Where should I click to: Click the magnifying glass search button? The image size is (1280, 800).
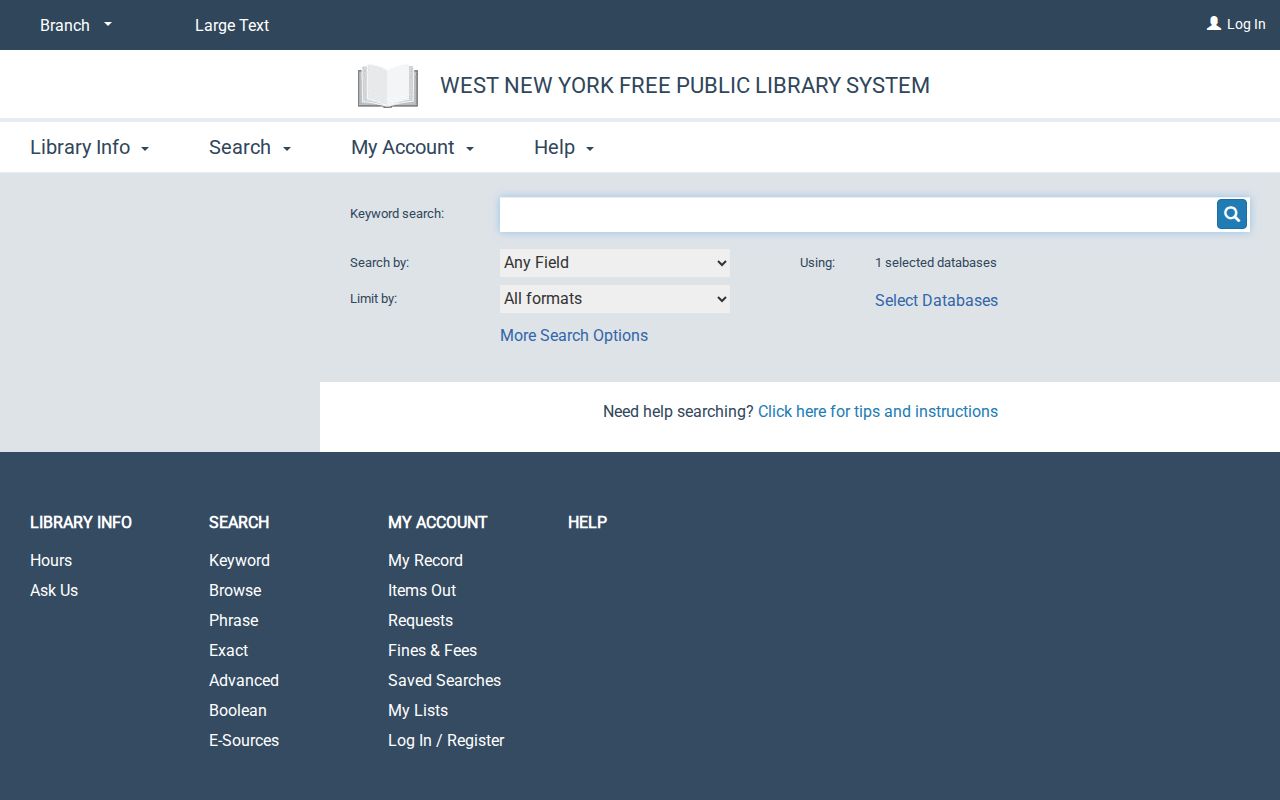[x=1232, y=214]
